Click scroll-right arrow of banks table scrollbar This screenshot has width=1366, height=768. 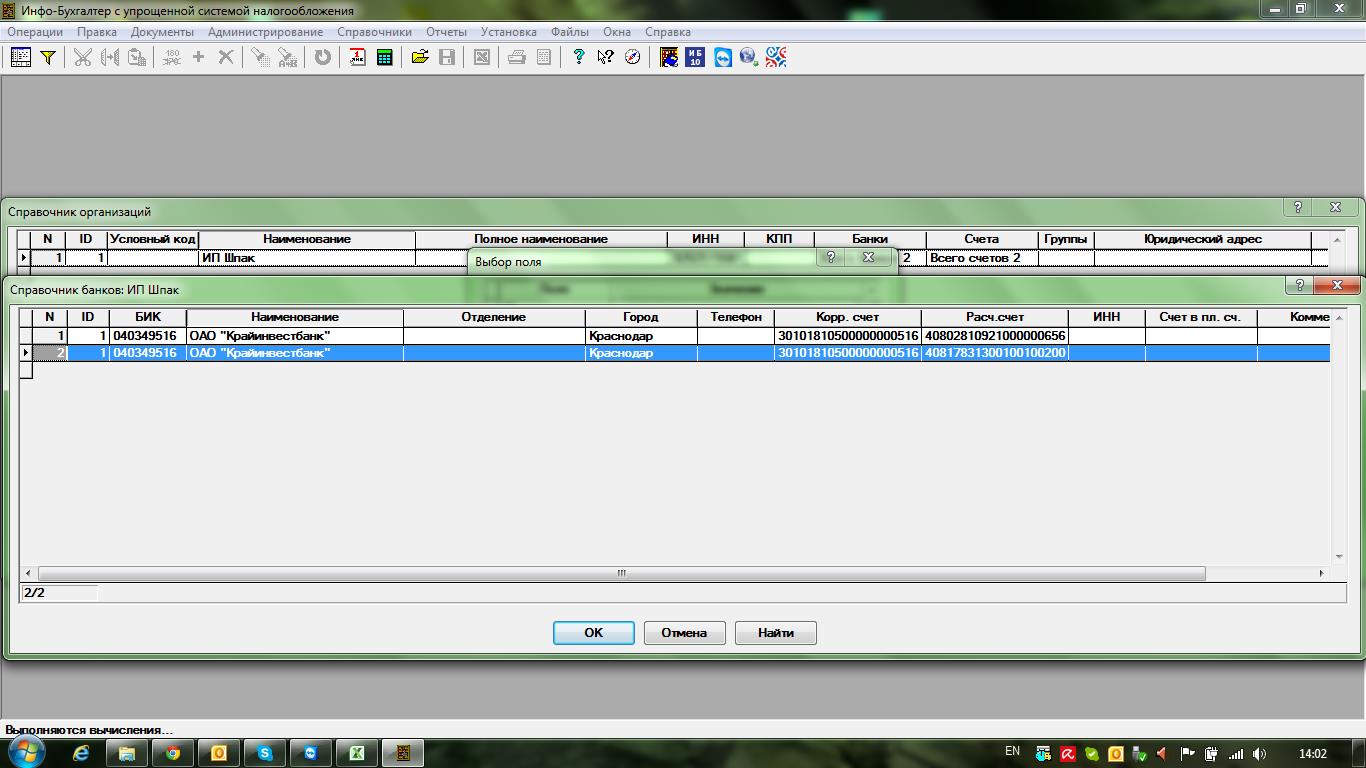[1321, 573]
